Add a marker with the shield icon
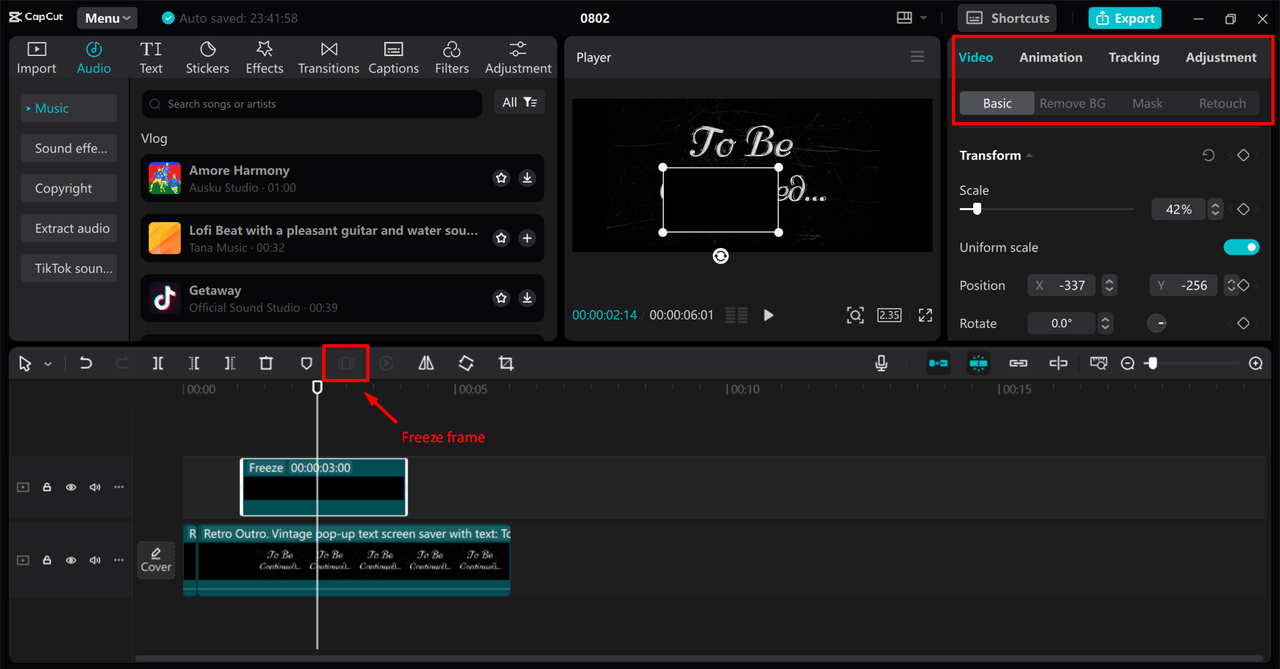 tap(306, 363)
